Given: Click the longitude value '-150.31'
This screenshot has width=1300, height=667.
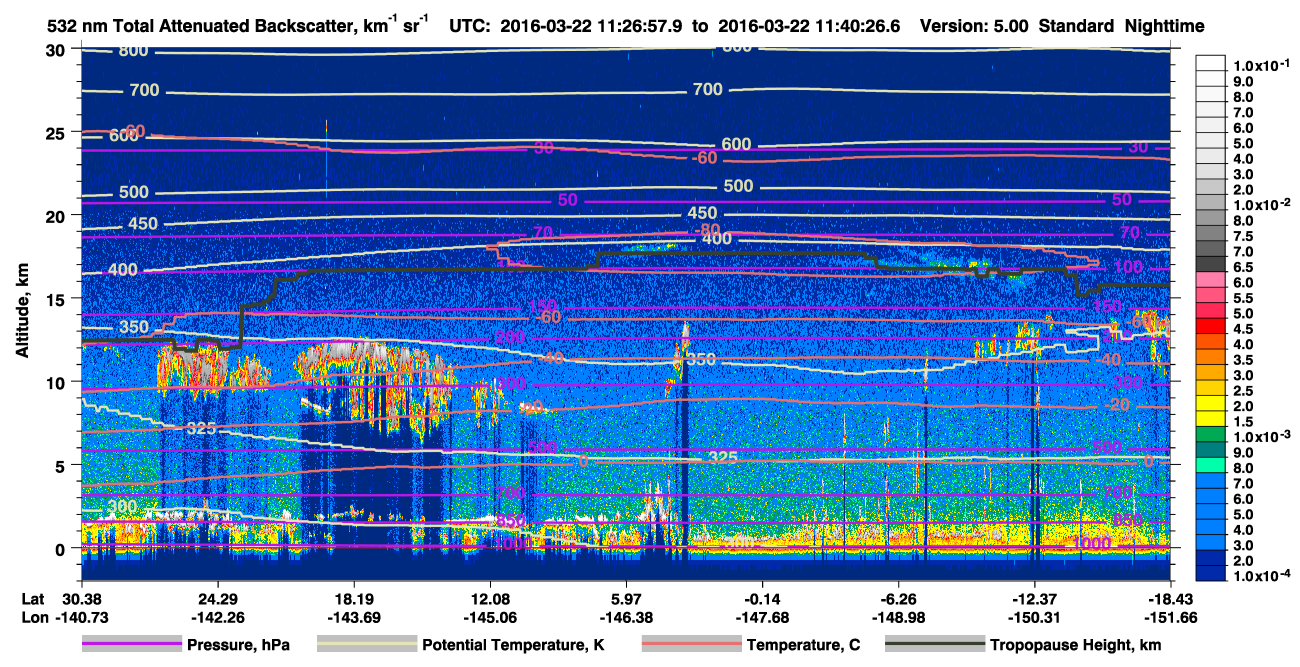Looking at the screenshot, I should pos(1035,617).
